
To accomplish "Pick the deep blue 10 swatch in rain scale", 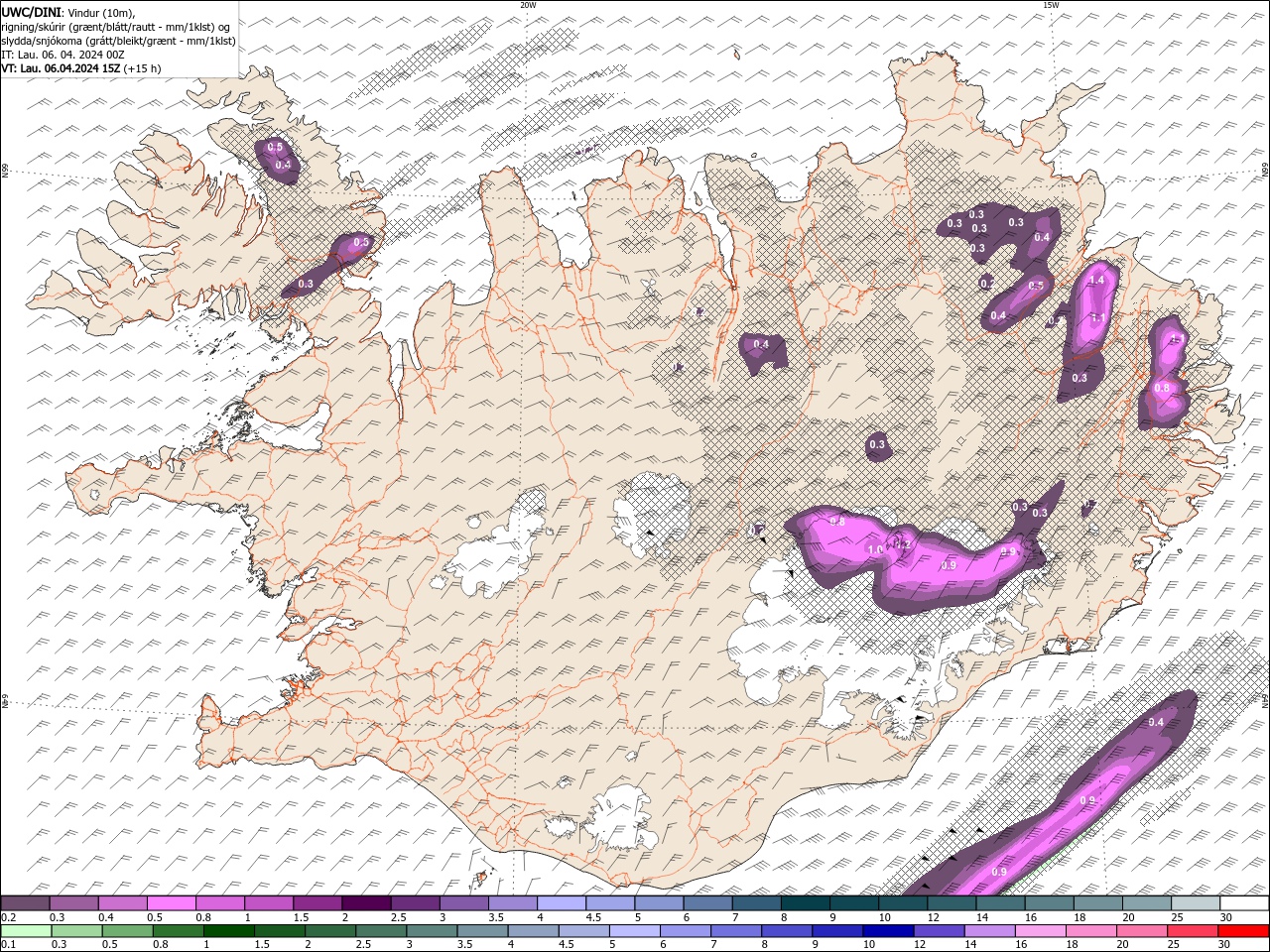I will (x=887, y=931).
